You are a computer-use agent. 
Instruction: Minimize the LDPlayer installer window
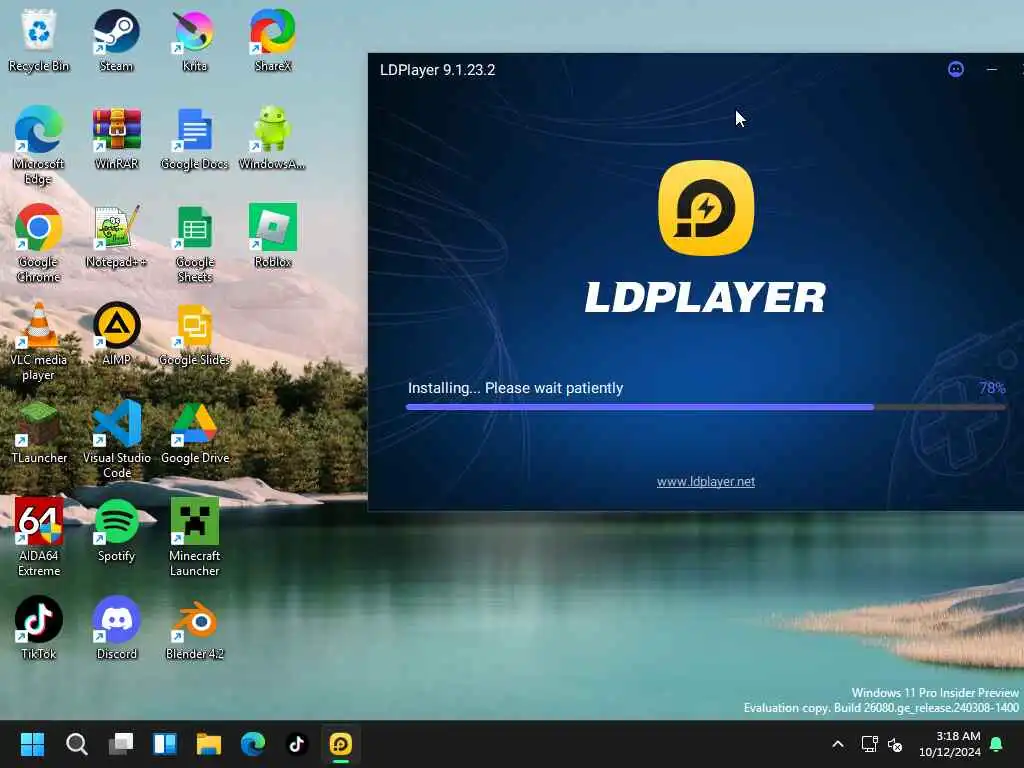point(991,69)
